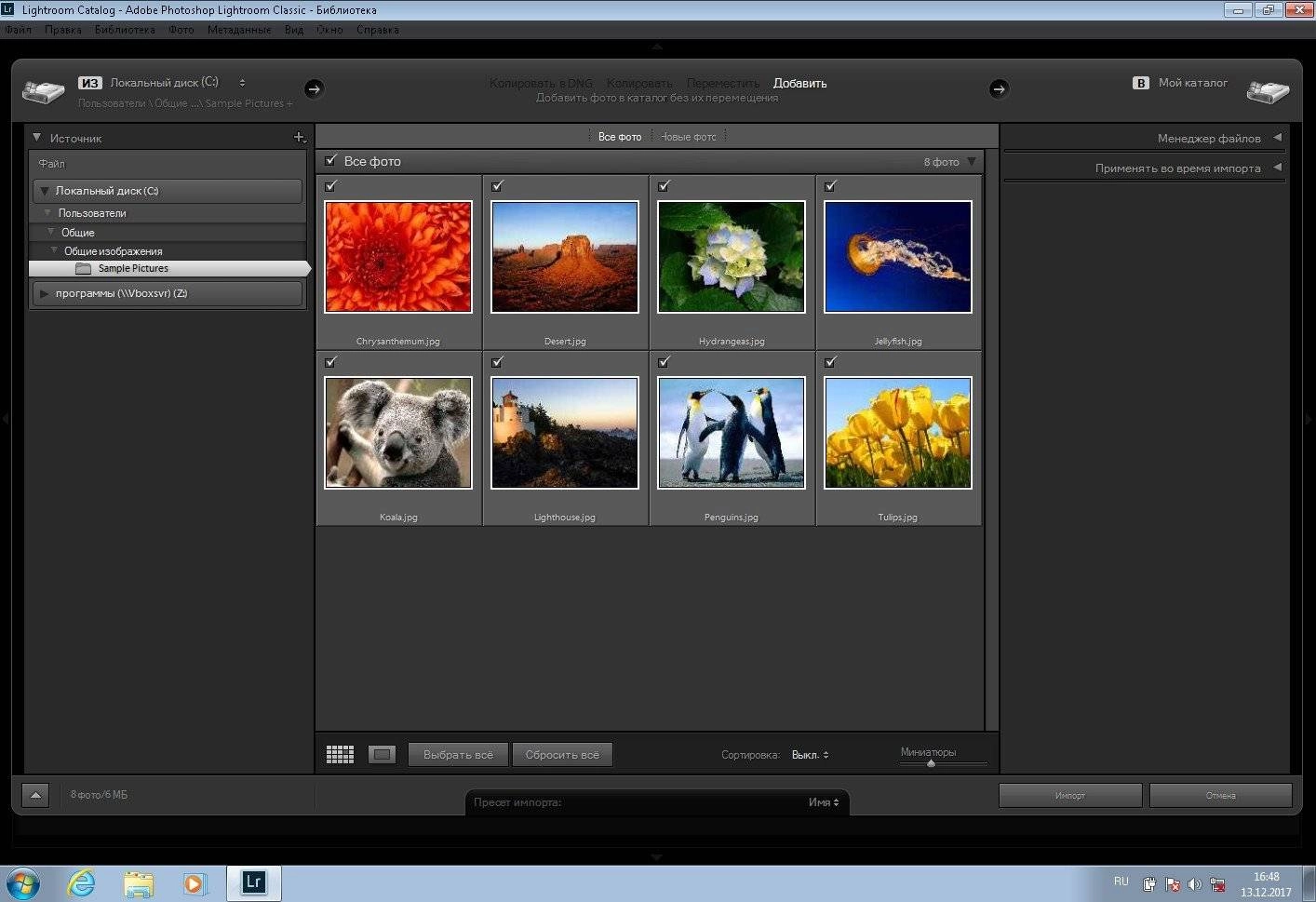Screen dimensions: 1316x902
Task: Collapse Общие изображения folder
Action: pyautogui.click(x=54, y=250)
